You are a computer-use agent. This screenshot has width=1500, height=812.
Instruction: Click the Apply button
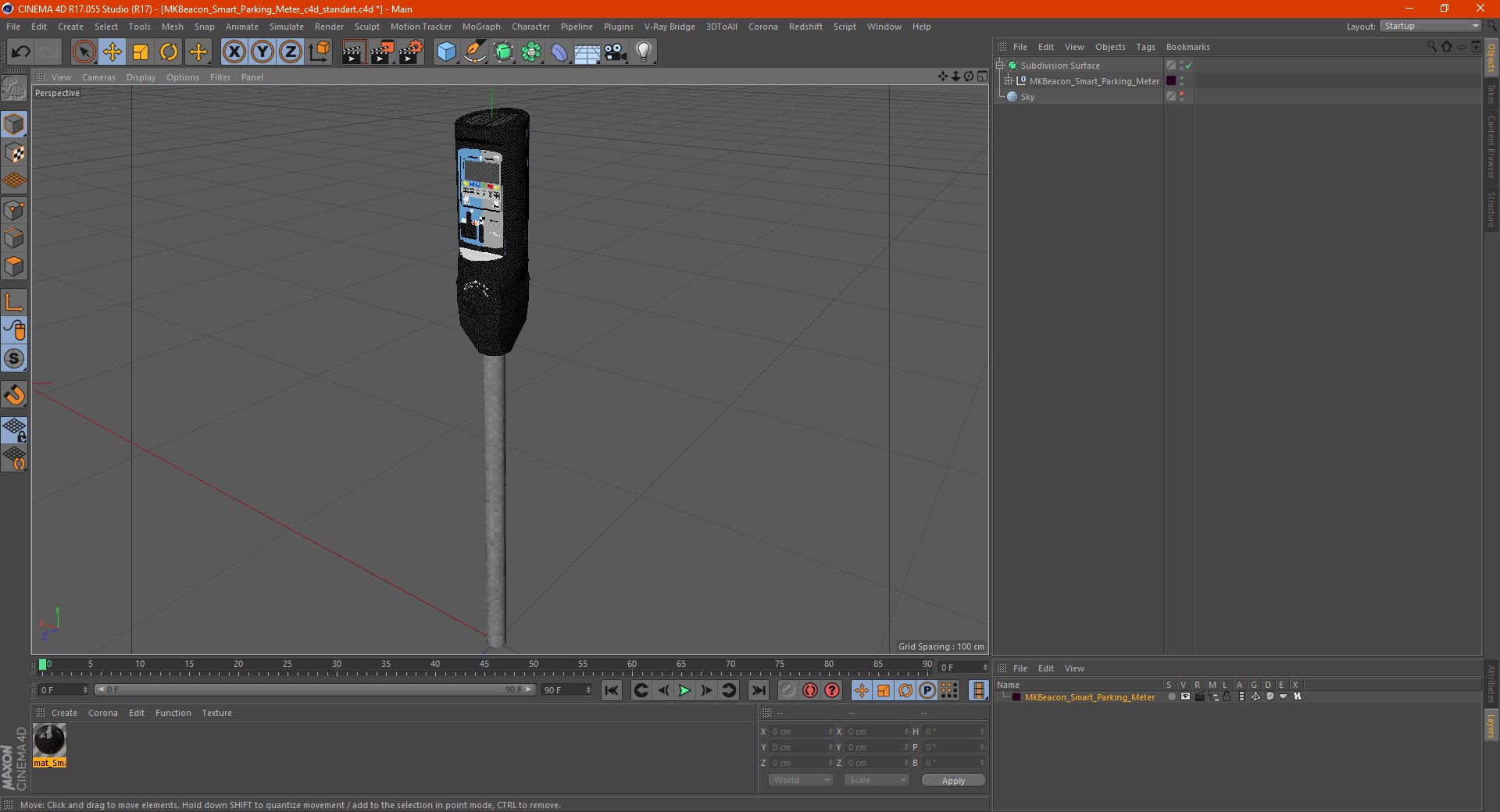pos(953,781)
